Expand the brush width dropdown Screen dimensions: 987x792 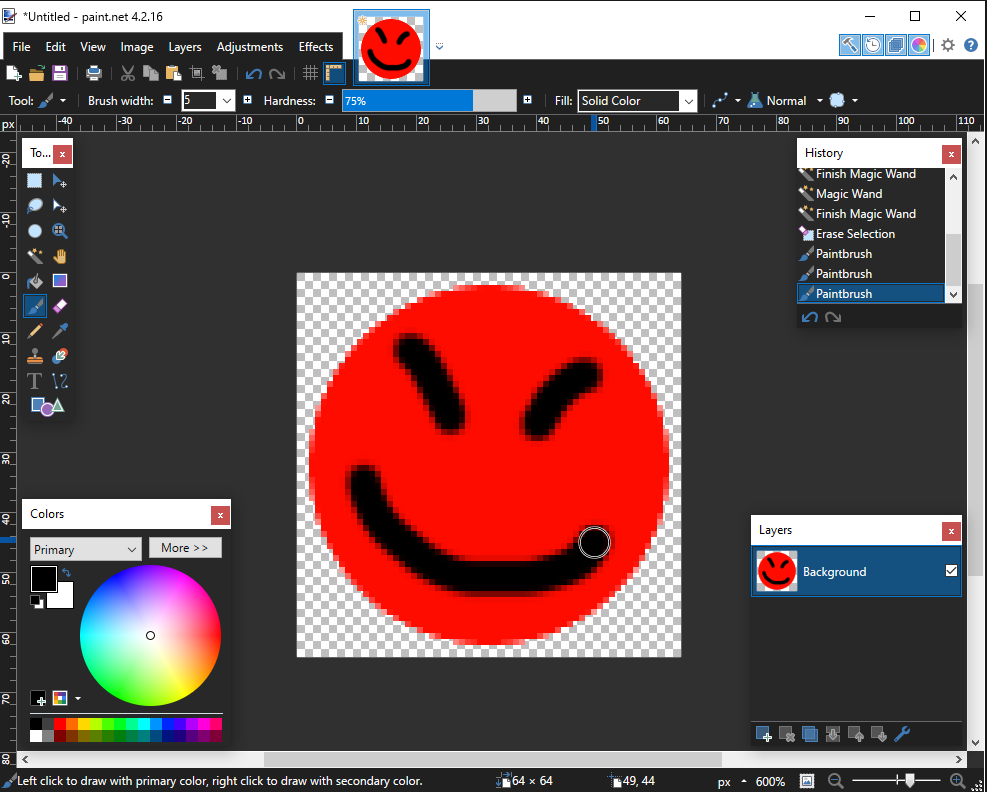[x=227, y=101]
